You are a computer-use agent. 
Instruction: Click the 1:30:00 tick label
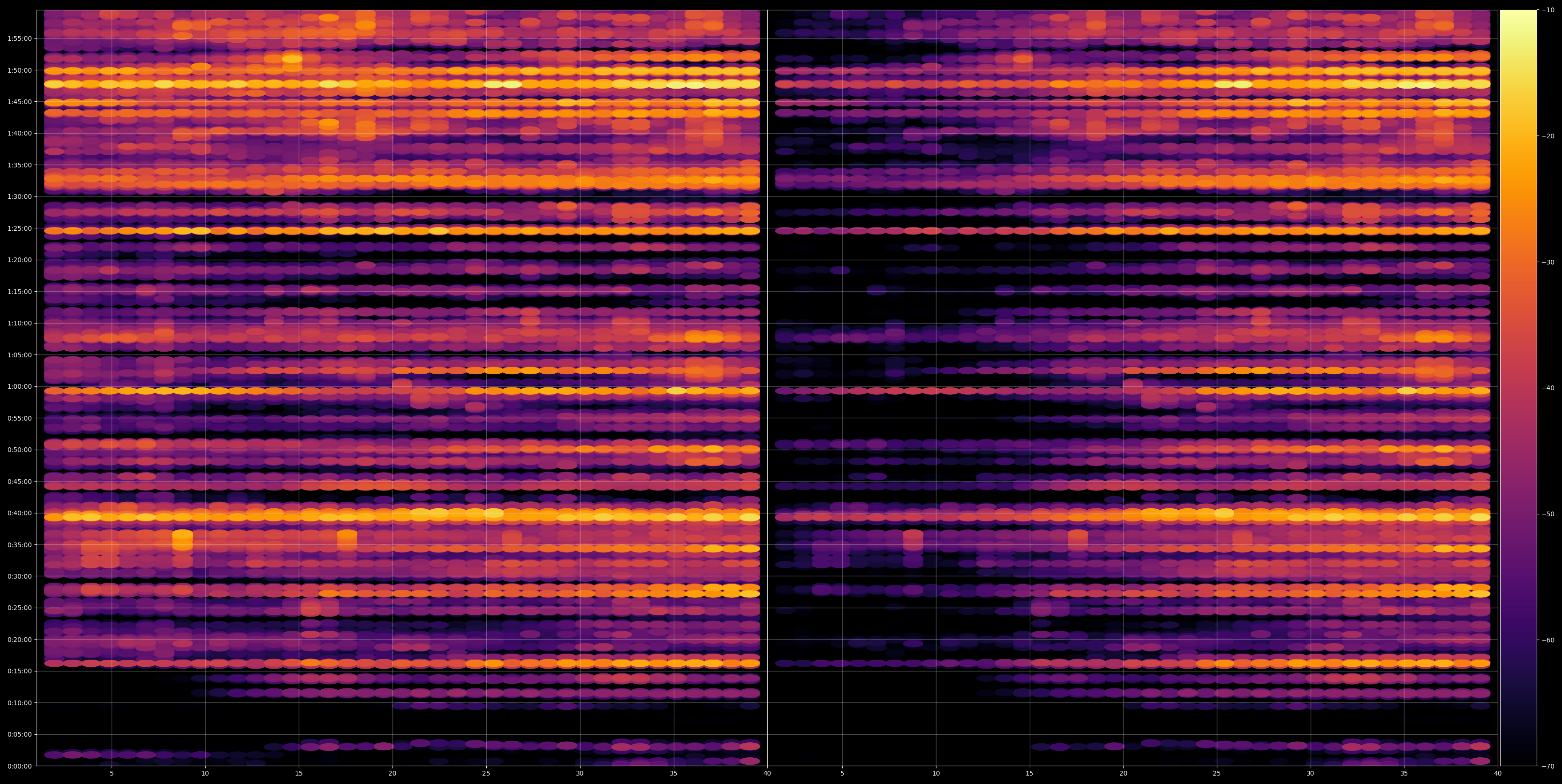(19, 196)
